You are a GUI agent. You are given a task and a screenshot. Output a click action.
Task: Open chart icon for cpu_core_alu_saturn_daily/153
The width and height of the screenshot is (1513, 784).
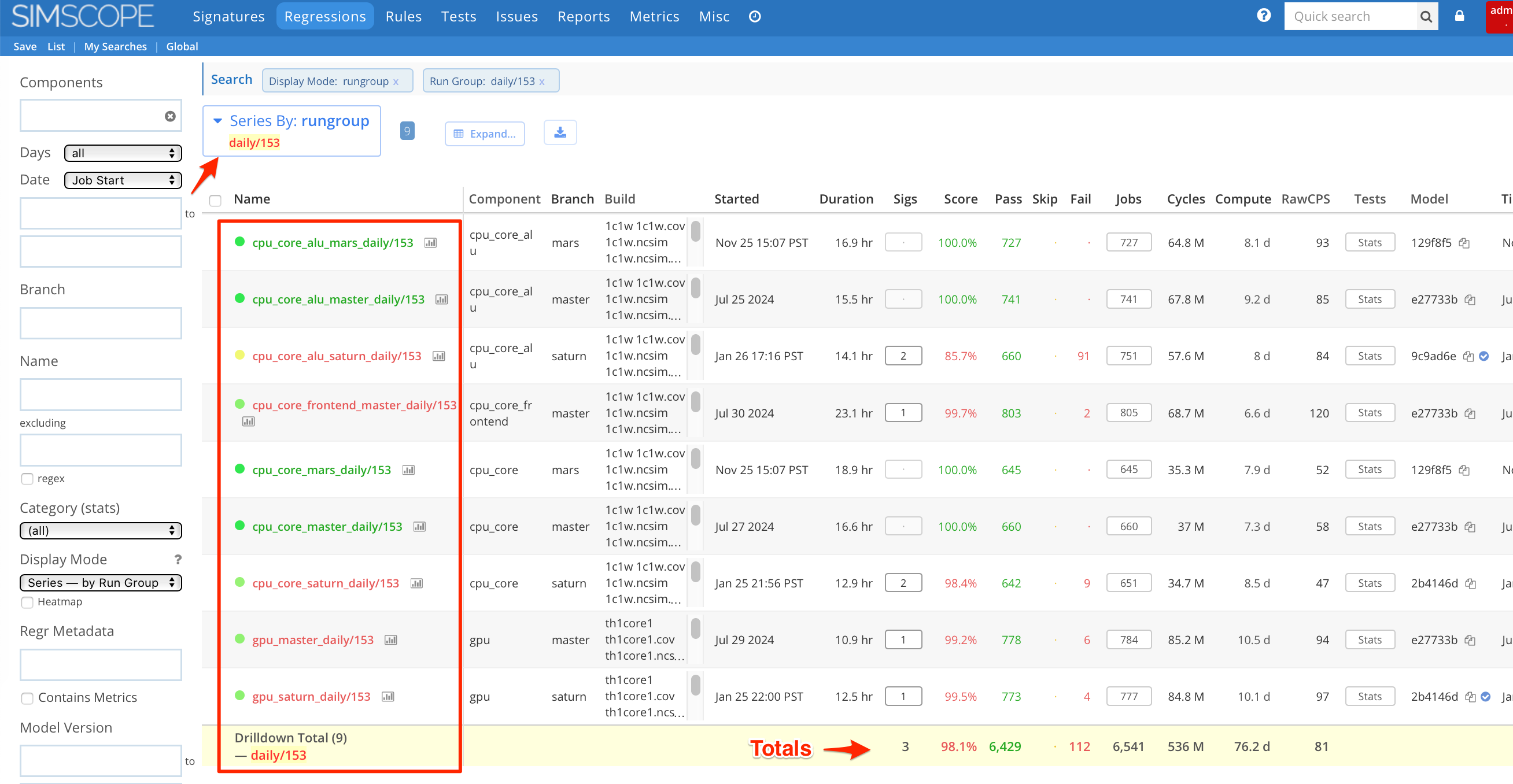tap(439, 356)
